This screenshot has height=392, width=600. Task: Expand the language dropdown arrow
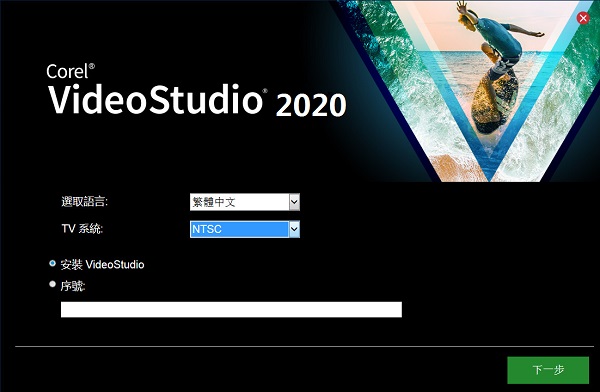tap(294, 202)
